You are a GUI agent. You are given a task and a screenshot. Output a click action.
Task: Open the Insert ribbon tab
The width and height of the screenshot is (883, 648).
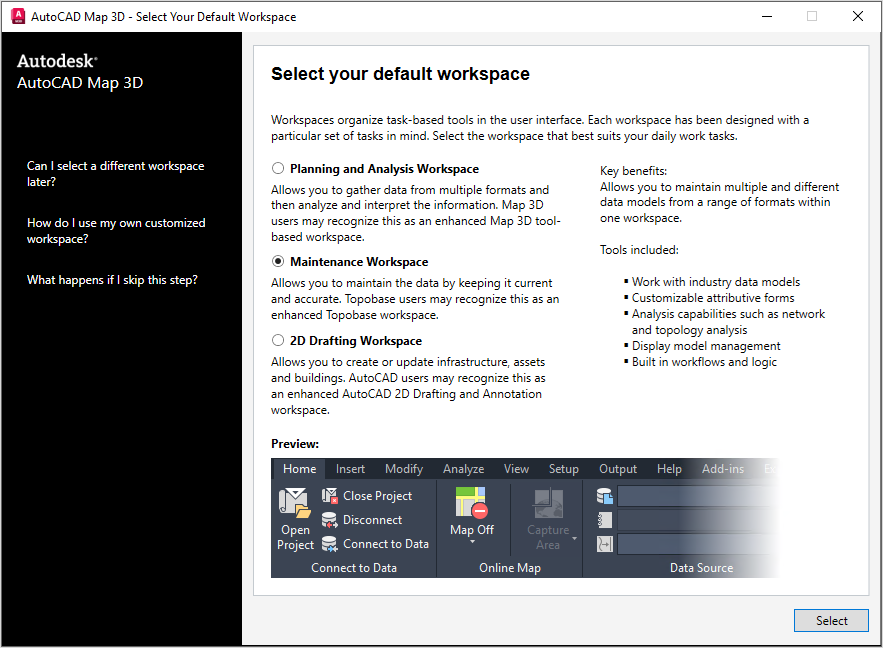point(350,469)
